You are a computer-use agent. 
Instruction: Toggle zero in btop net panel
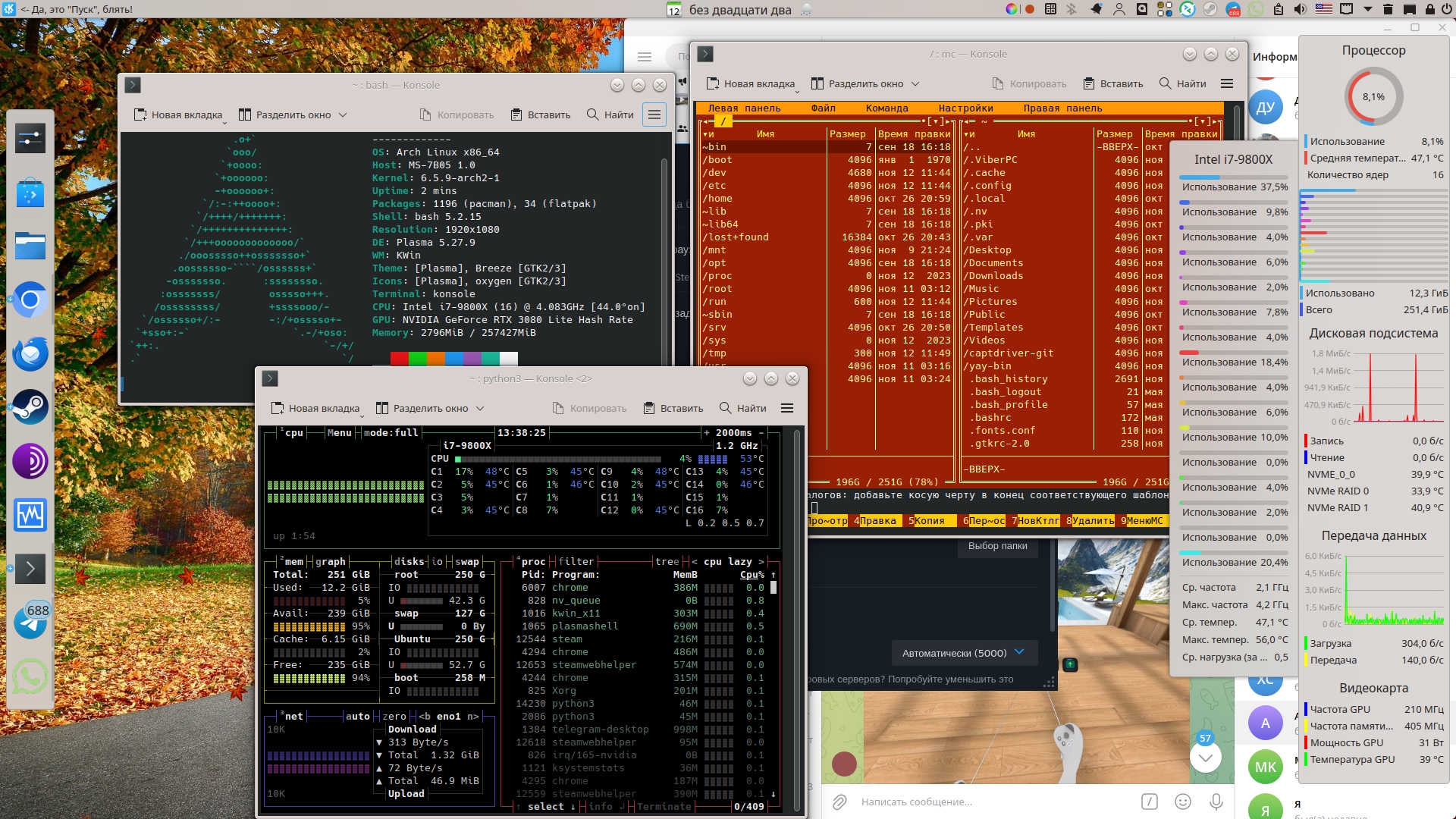pos(394,716)
